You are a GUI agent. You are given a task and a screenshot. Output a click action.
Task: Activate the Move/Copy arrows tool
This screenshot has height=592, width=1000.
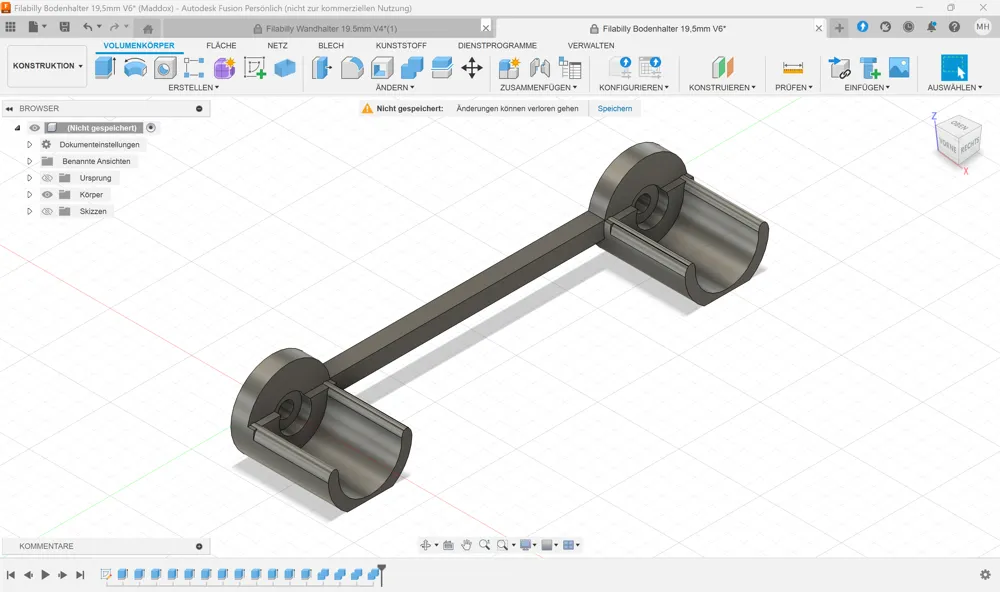click(x=472, y=68)
